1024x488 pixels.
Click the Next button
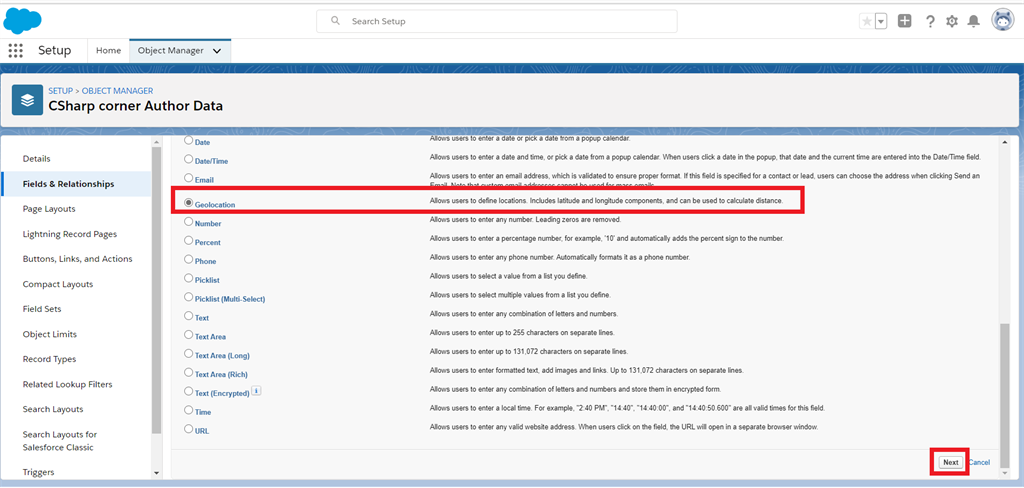pyautogui.click(x=950, y=463)
